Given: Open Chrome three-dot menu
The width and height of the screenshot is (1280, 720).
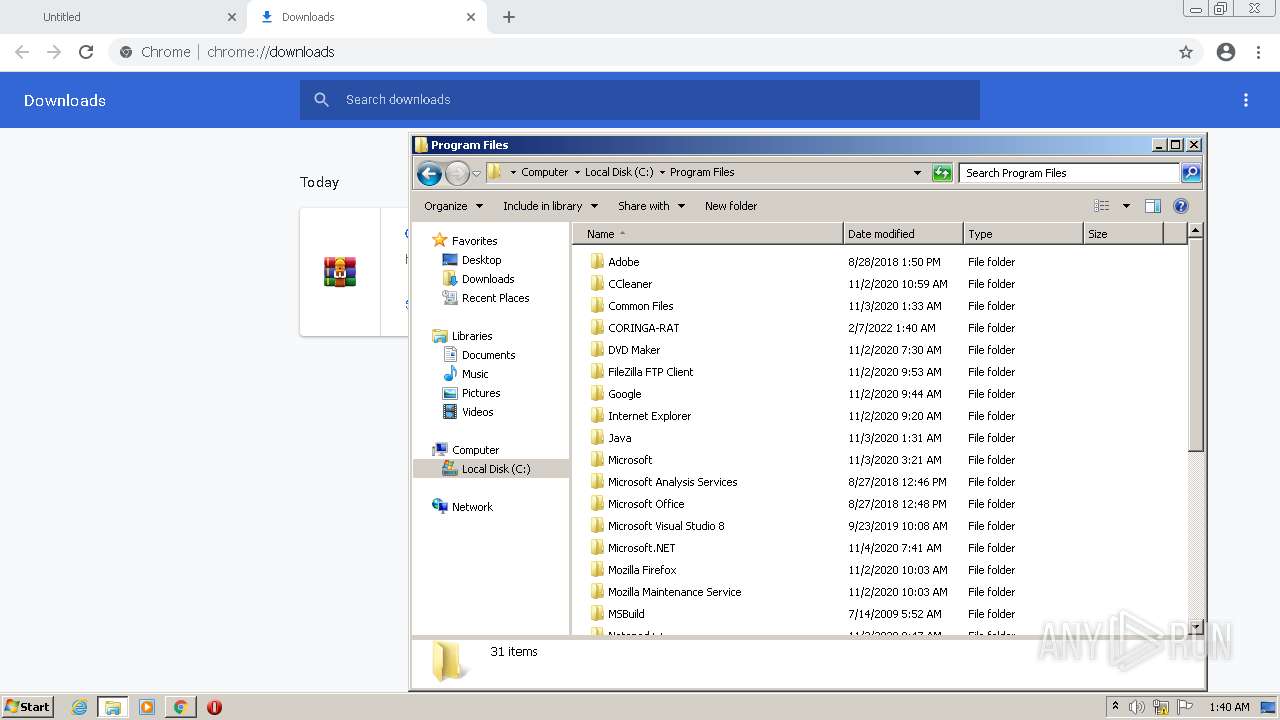Looking at the screenshot, I should tap(1259, 52).
